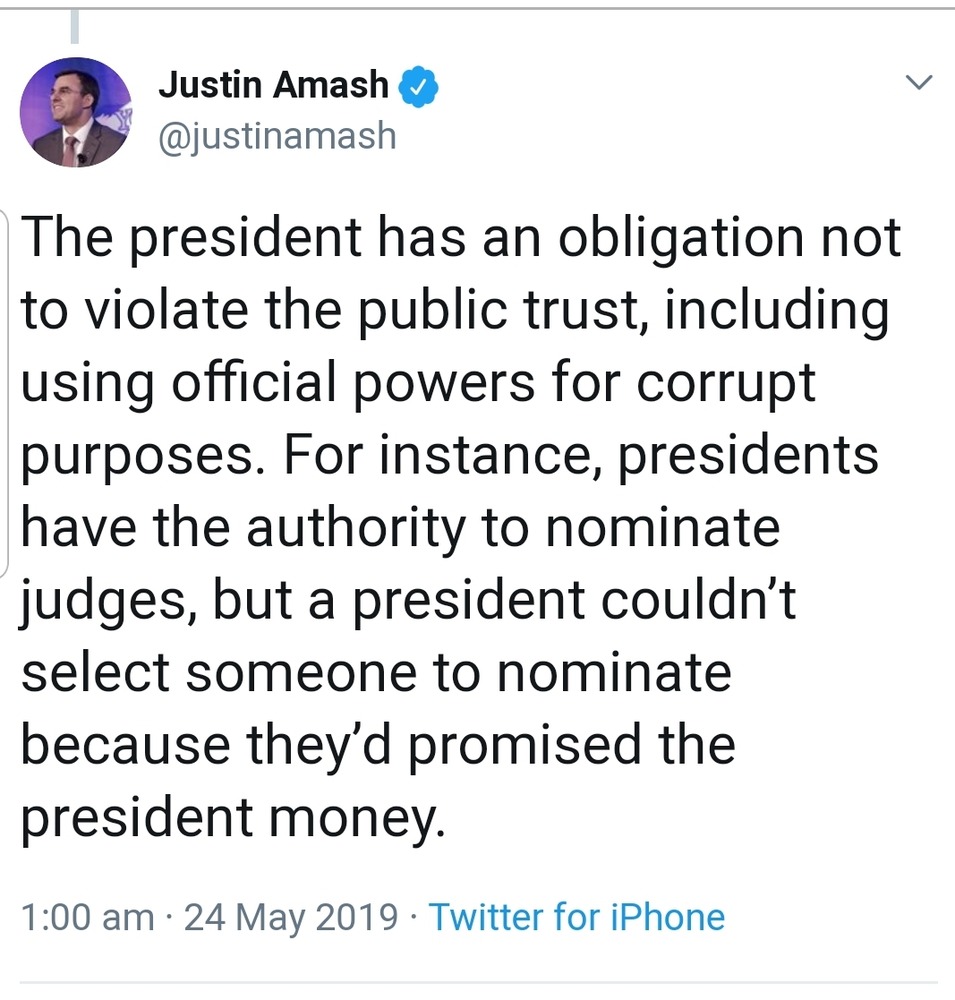Click the vertical scroll indicator on left edge
This screenshot has width=955, height=1000.
tap(5, 390)
